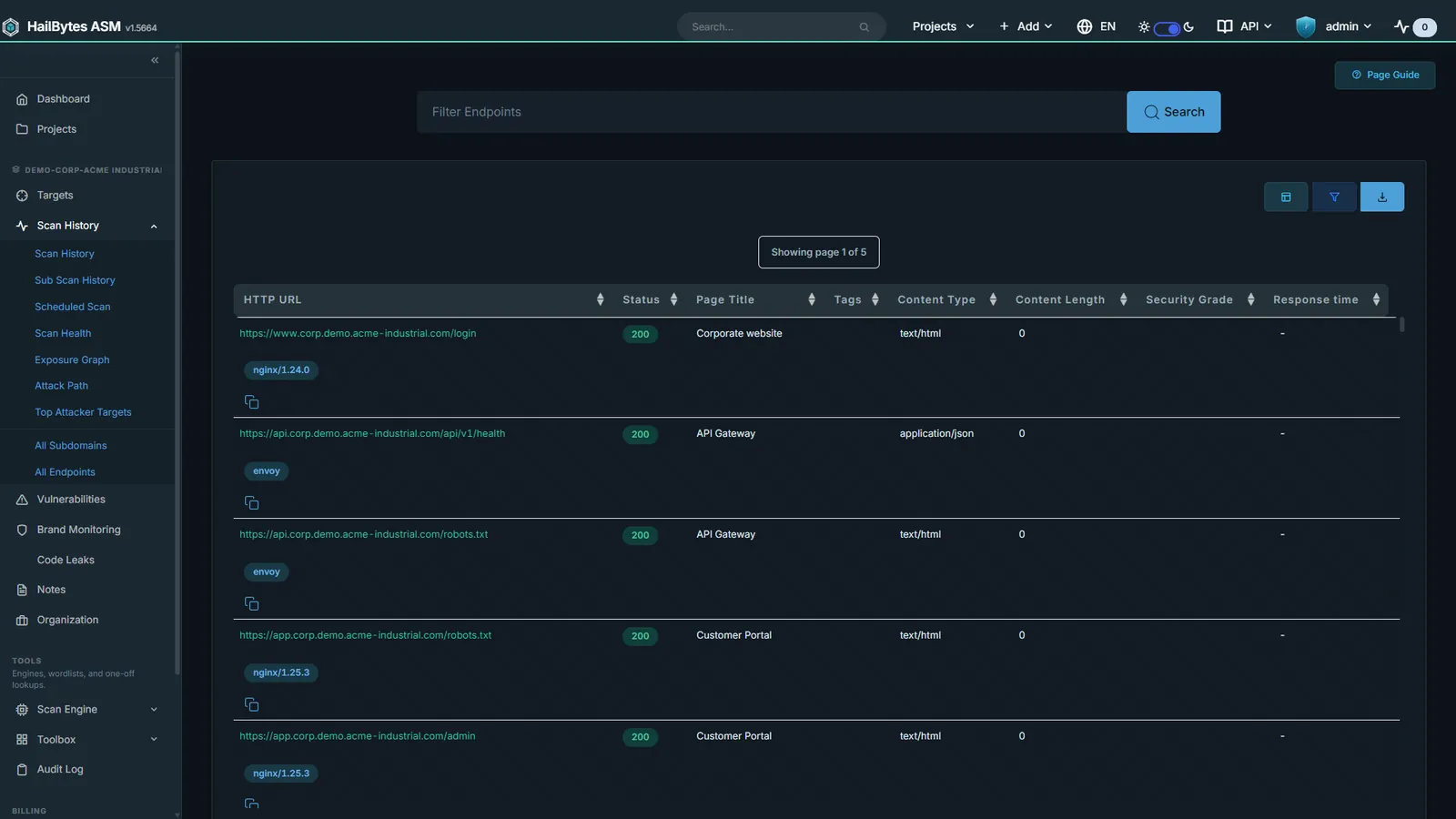The width and height of the screenshot is (1456, 819).
Task: Copy the api/v1/health endpoint URL
Action: point(252,503)
